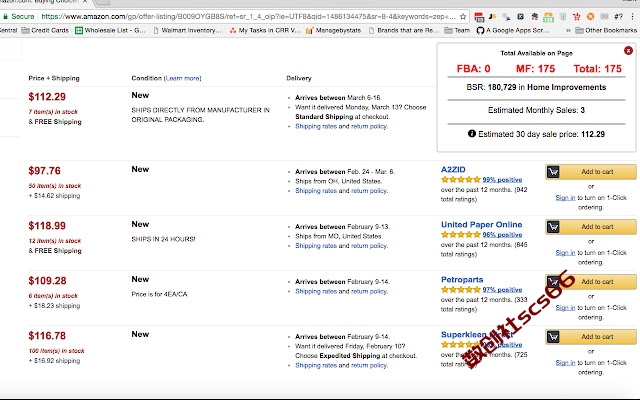
Task: Open the Wholesale List bookmark
Action: [x=110, y=30]
